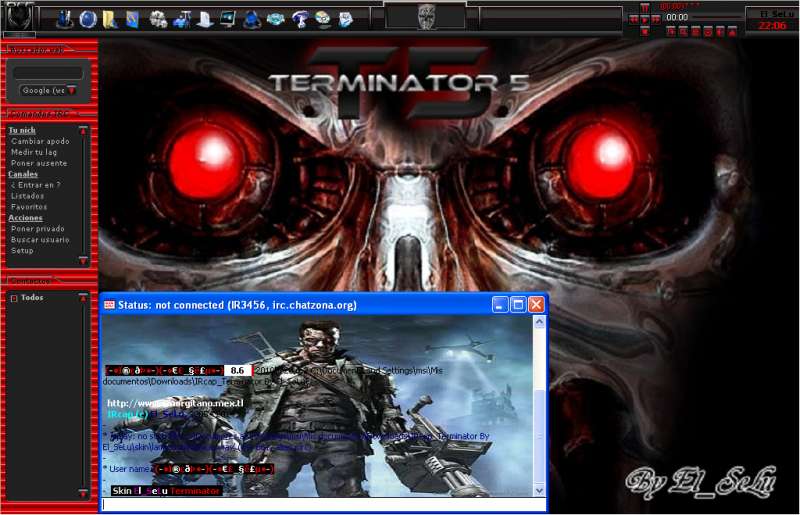Click the 22:06 clock display

[x=772, y=26]
